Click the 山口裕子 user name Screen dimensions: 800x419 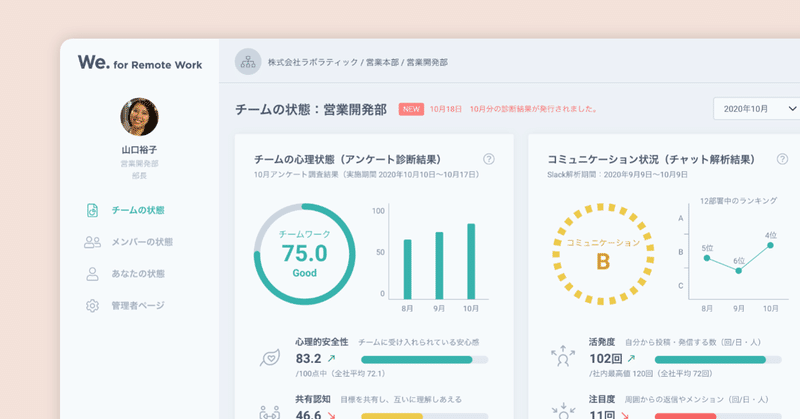(139, 150)
